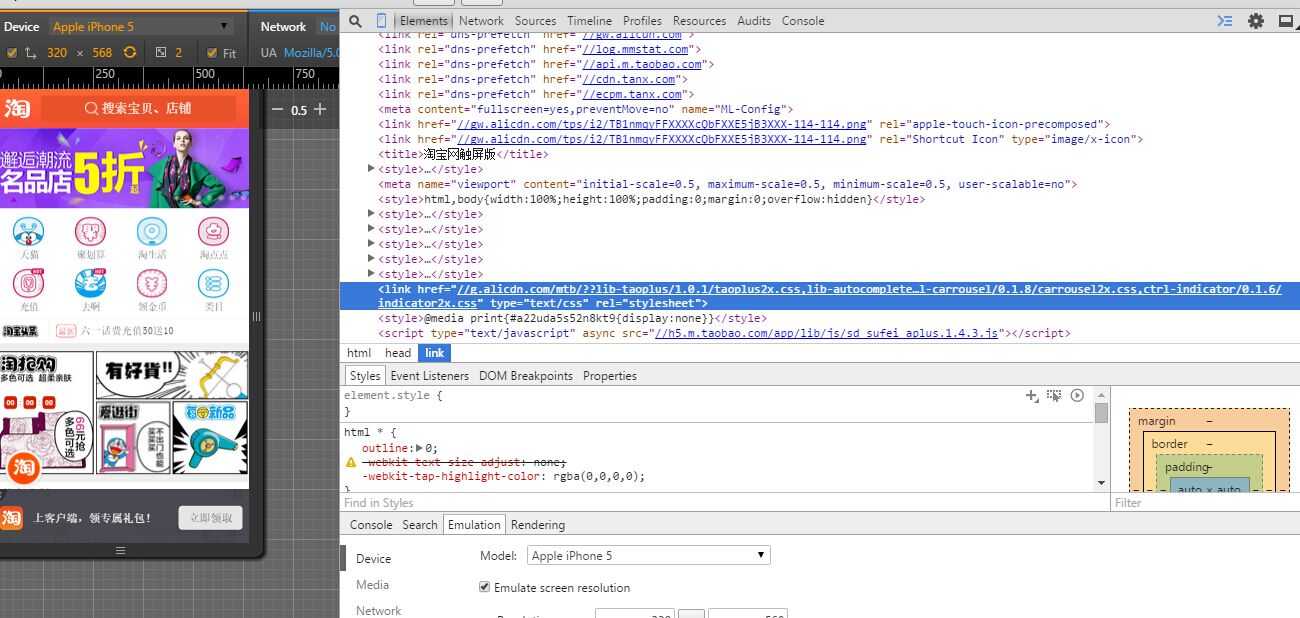Select the Event Listeners sidebar tab
This screenshot has height=618, width=1300.
429,376
